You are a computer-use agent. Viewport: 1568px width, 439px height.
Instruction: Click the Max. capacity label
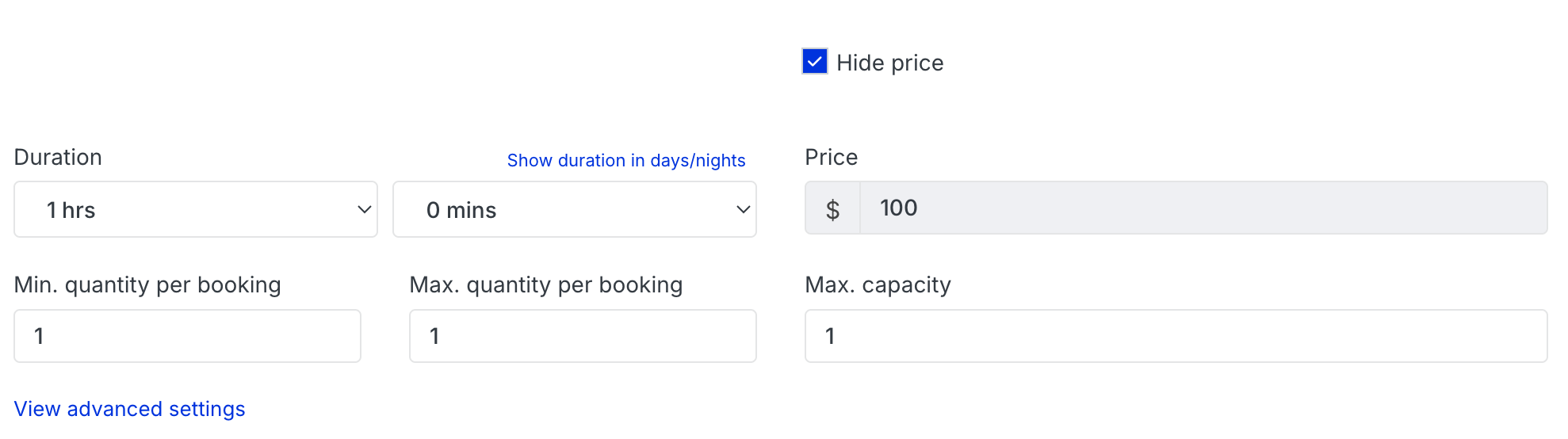pos(878,284)
